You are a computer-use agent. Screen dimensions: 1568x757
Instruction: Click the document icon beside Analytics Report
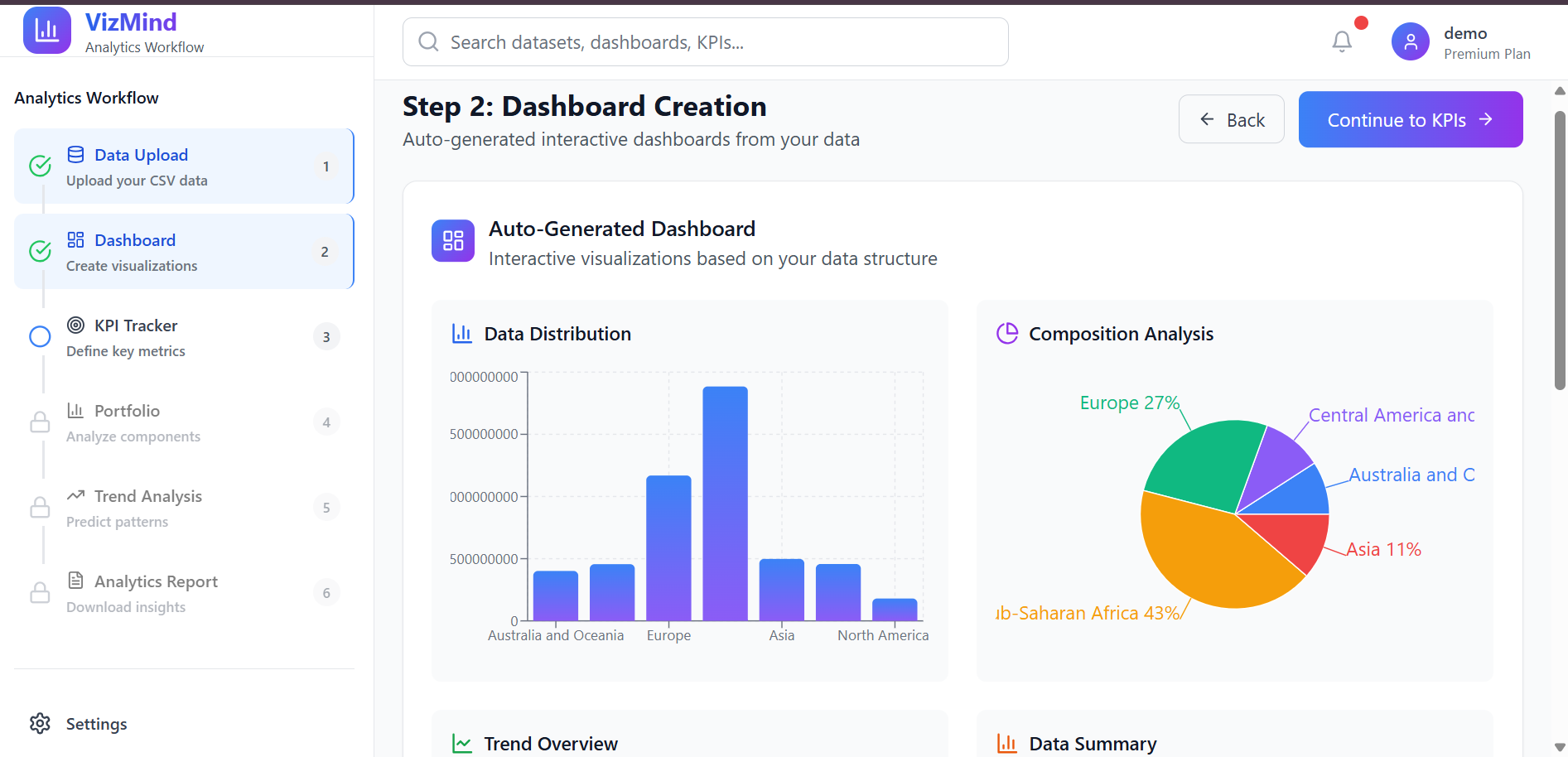[x=75, y=581]
